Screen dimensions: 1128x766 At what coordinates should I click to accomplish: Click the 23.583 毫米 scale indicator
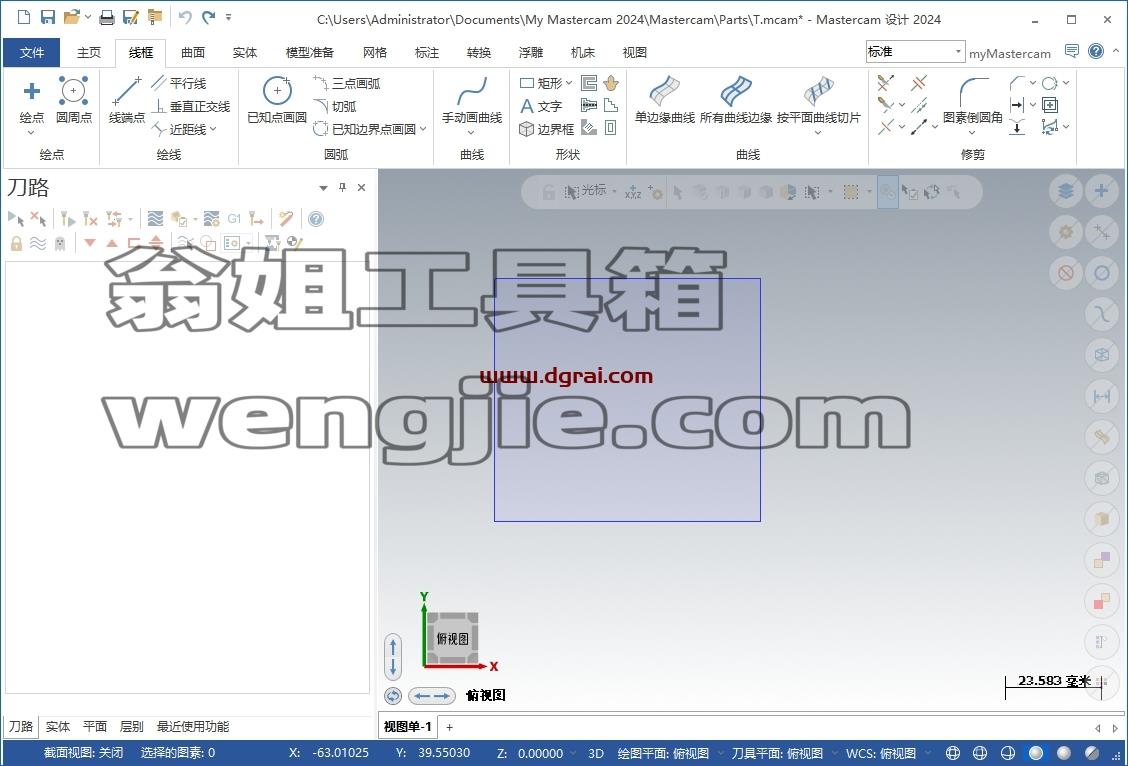pyautogui.click(x=1054, y=685)
